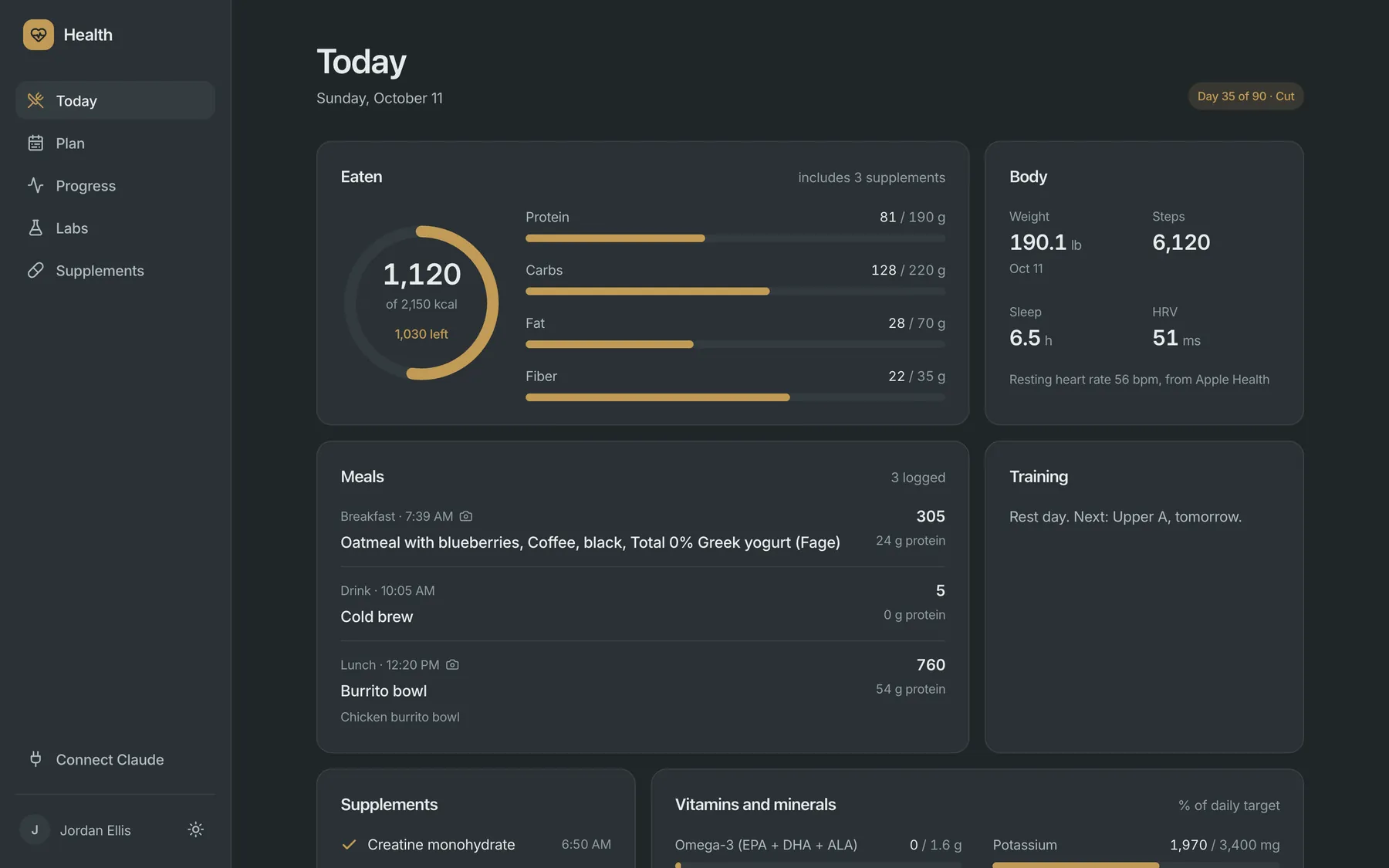Viewport: 1389px width, 868px height.
Task: Click the '% of daily target' label
Action: [x=1228, y=806]
